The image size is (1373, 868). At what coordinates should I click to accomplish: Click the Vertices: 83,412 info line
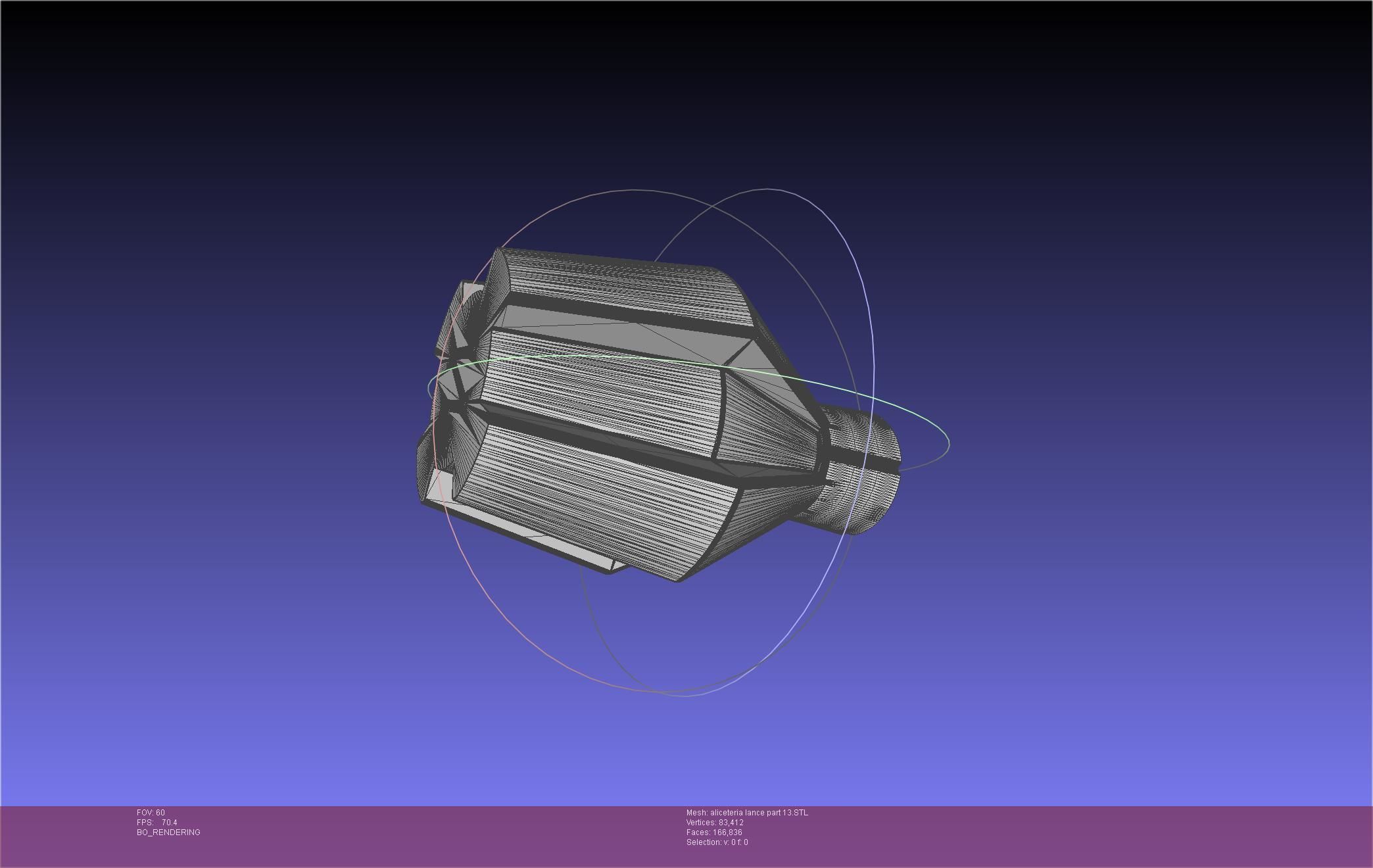715,823
